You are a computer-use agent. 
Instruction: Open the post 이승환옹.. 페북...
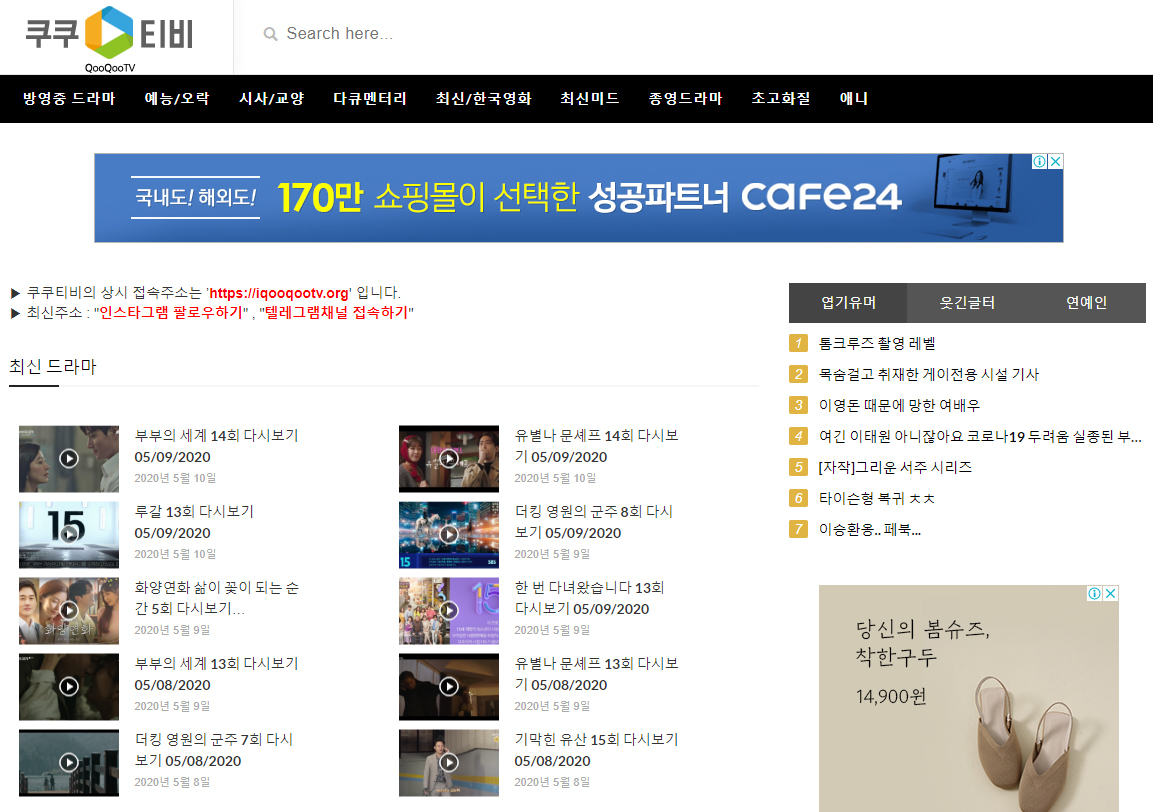pyautogui.click(x=869, y=530)
